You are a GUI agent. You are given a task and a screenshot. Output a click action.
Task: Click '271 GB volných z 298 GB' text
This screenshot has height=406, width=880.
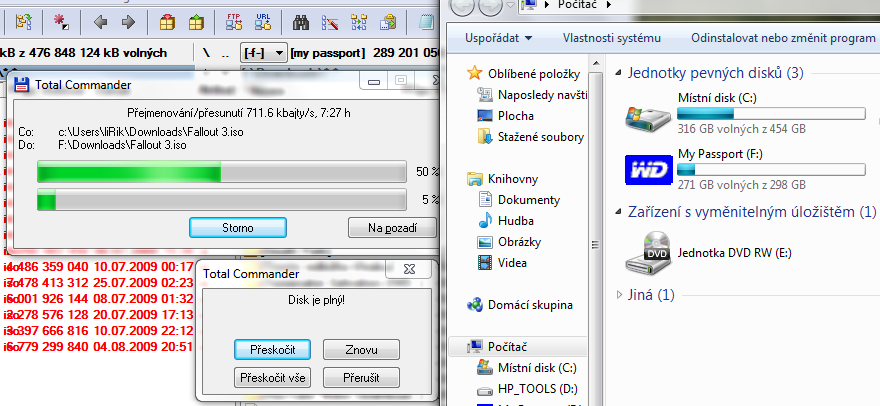coord(741,185)
